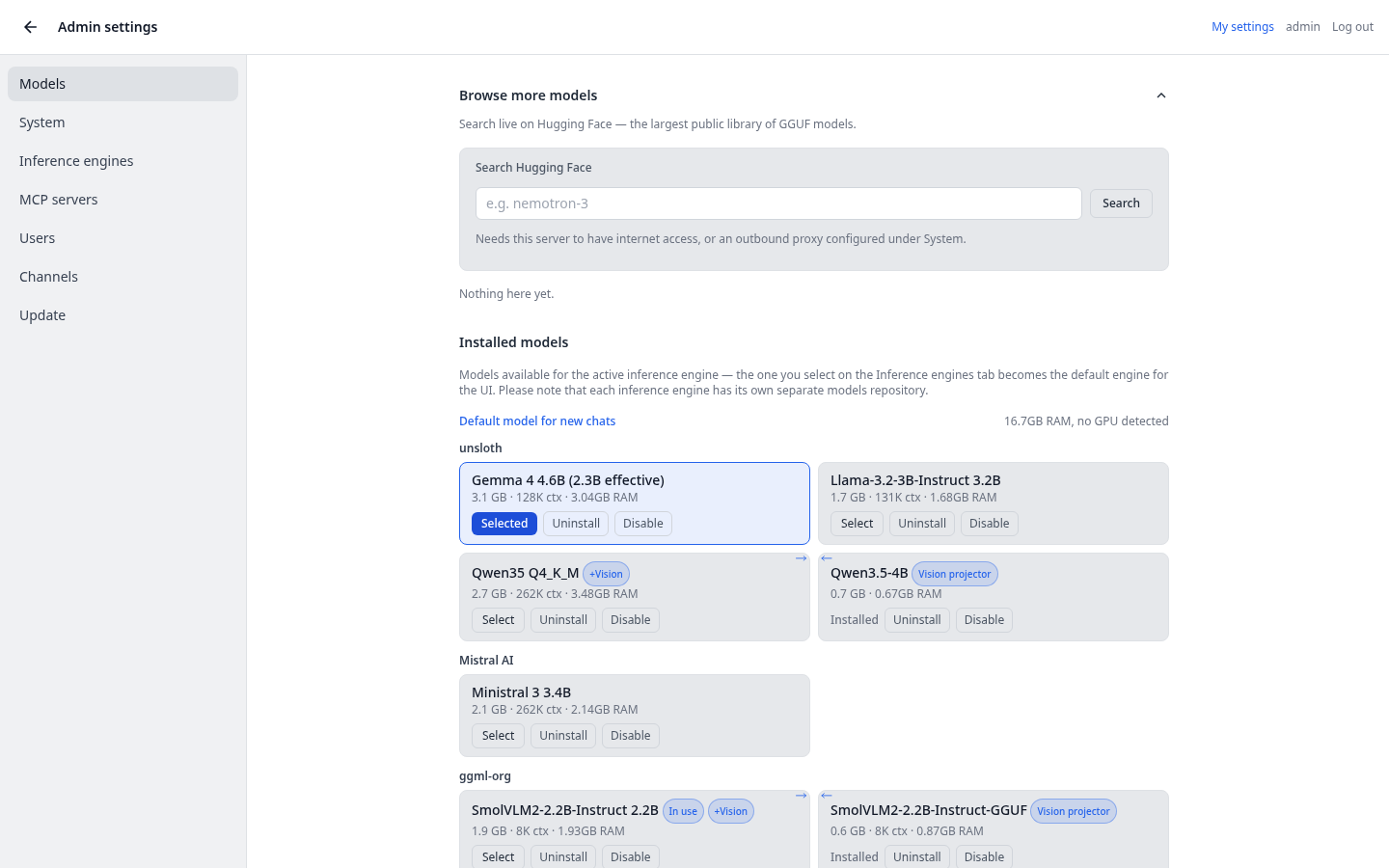Disable Qwen35 Q4_K_M model
This screenshot has width=1389, height=868.
631,620
